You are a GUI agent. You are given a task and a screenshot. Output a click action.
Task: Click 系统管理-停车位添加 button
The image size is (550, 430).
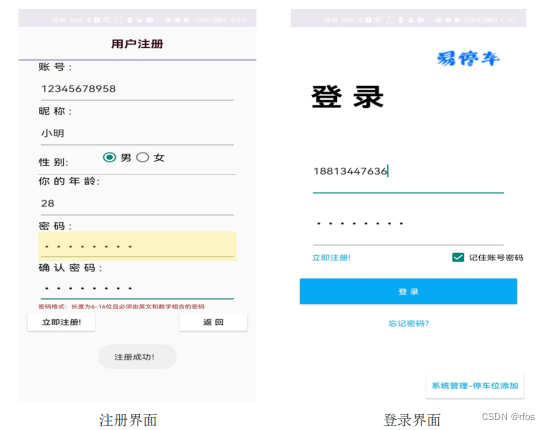475,386
